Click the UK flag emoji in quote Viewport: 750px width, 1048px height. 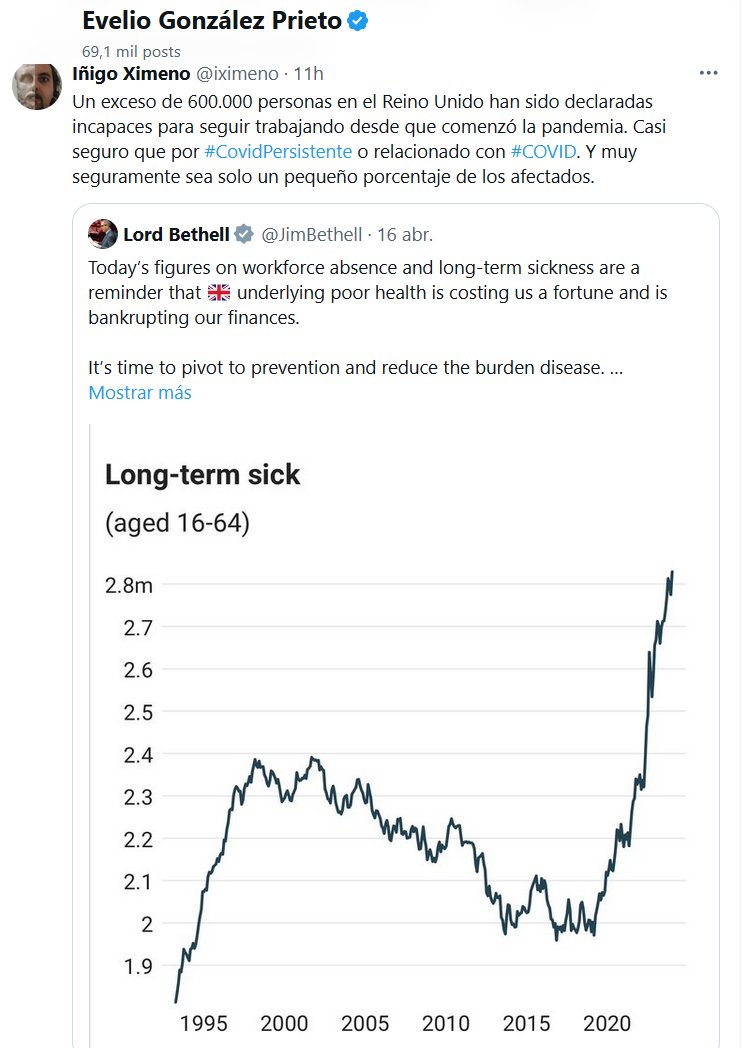pos(218,294)
